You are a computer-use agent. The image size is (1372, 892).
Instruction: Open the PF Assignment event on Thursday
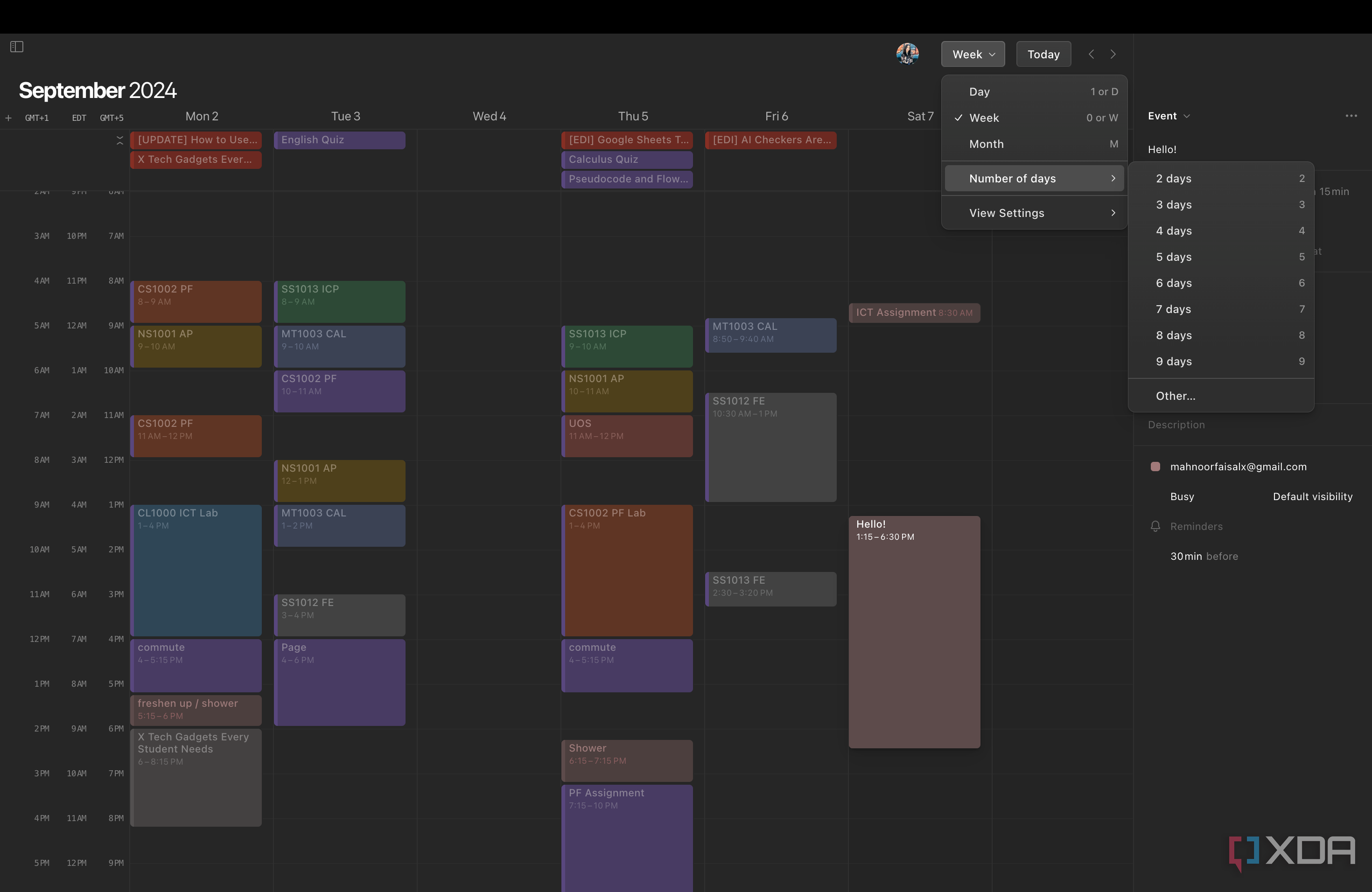(627, 838)
